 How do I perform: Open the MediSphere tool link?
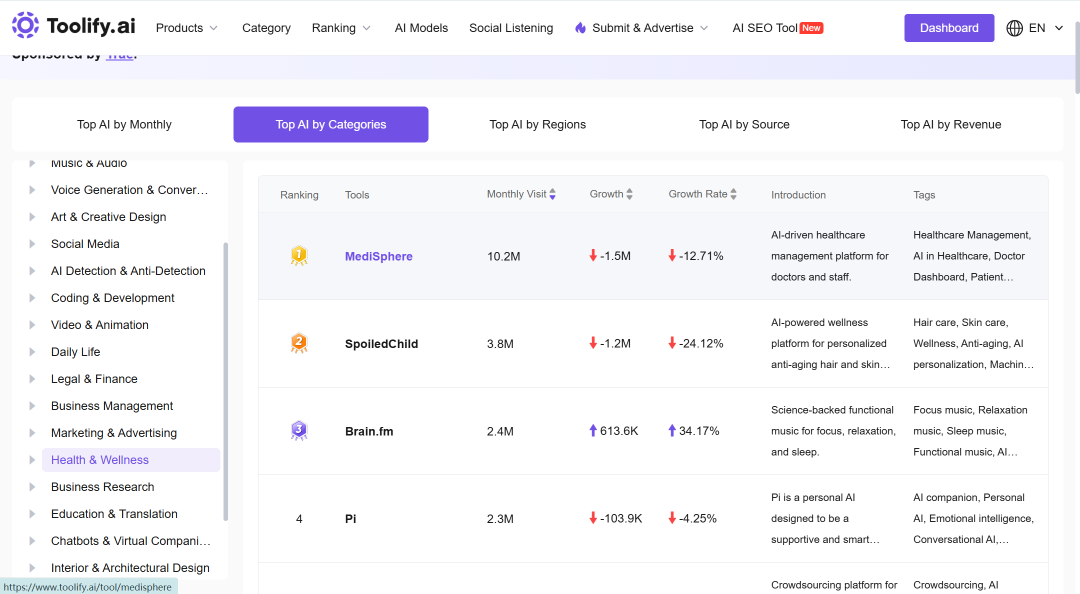379,256
